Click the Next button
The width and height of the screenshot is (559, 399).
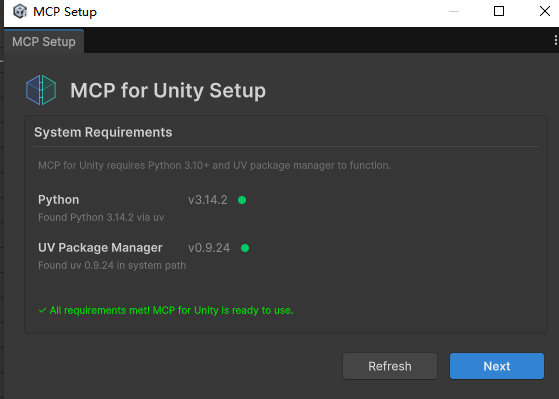tap(497, 366)
